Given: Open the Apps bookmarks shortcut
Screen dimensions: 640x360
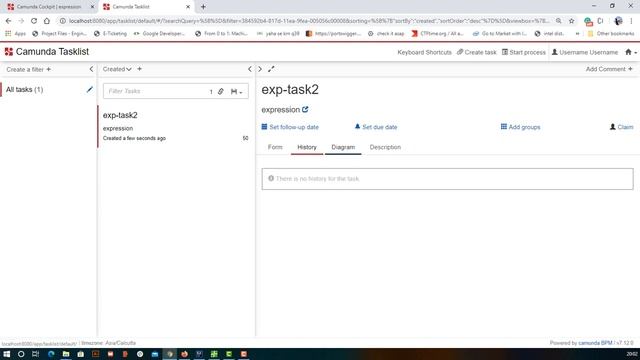Looking at the screenshot, I should (15, 33).
